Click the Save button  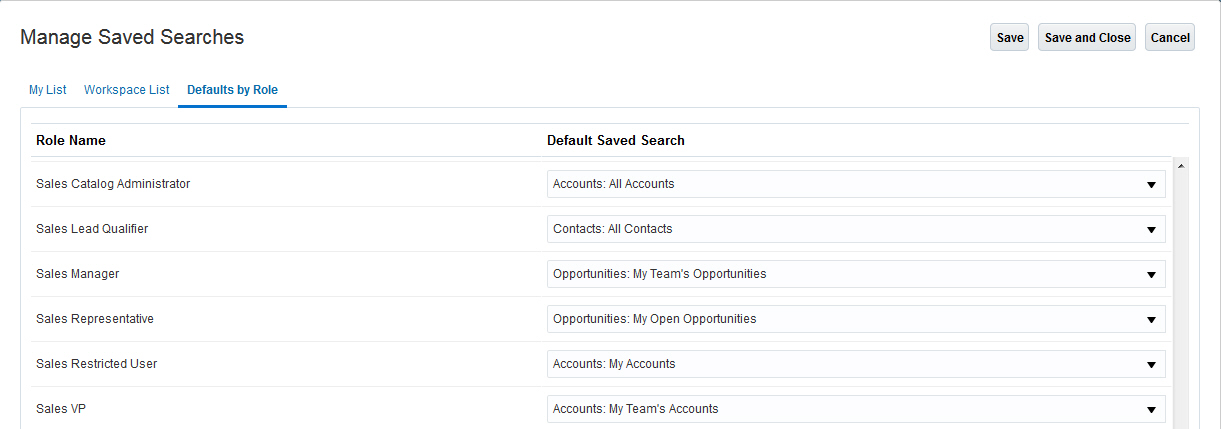click(1009, 38)
